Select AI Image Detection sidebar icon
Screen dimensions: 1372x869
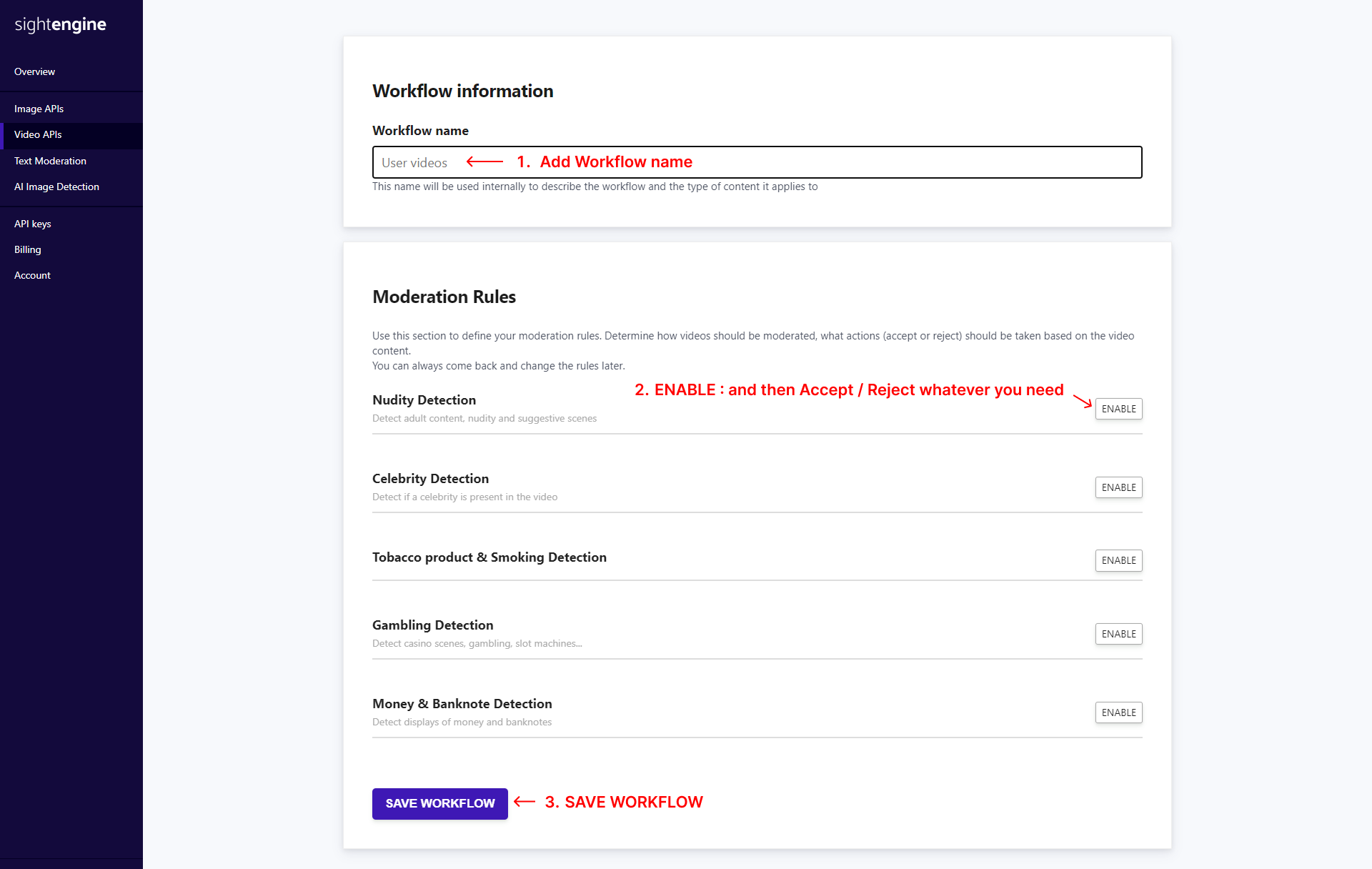[x=56, y=186]
